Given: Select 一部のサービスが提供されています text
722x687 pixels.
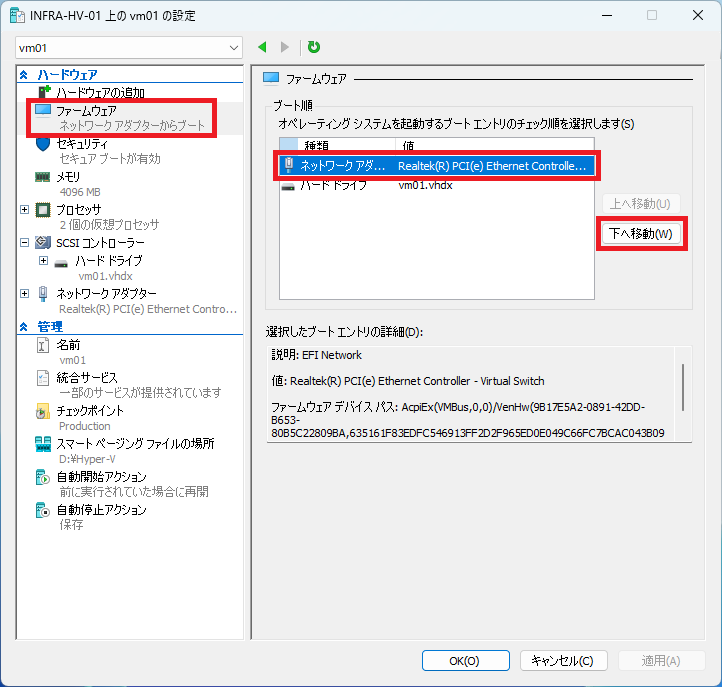Looking at the screenshot, I should click(140, 392).
